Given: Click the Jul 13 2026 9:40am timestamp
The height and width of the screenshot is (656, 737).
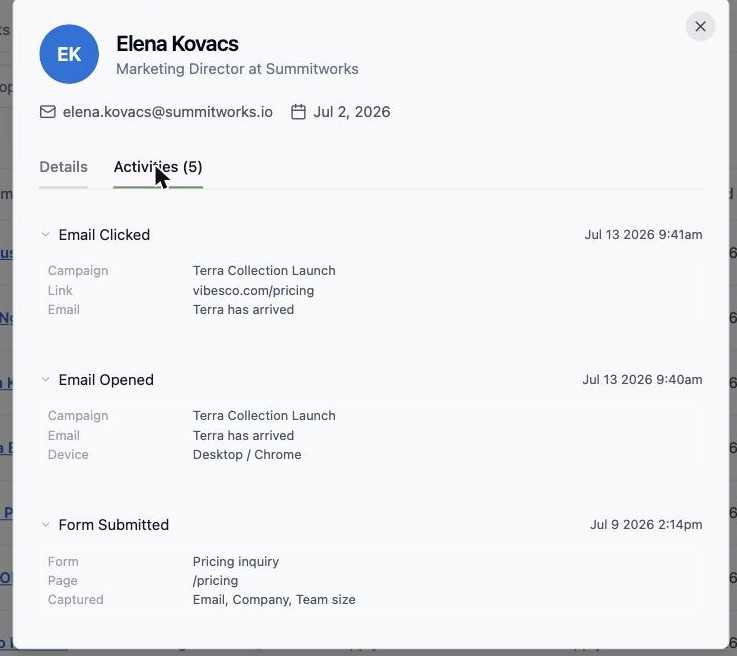Looking at the screenshot, I should tap(643, 380).
